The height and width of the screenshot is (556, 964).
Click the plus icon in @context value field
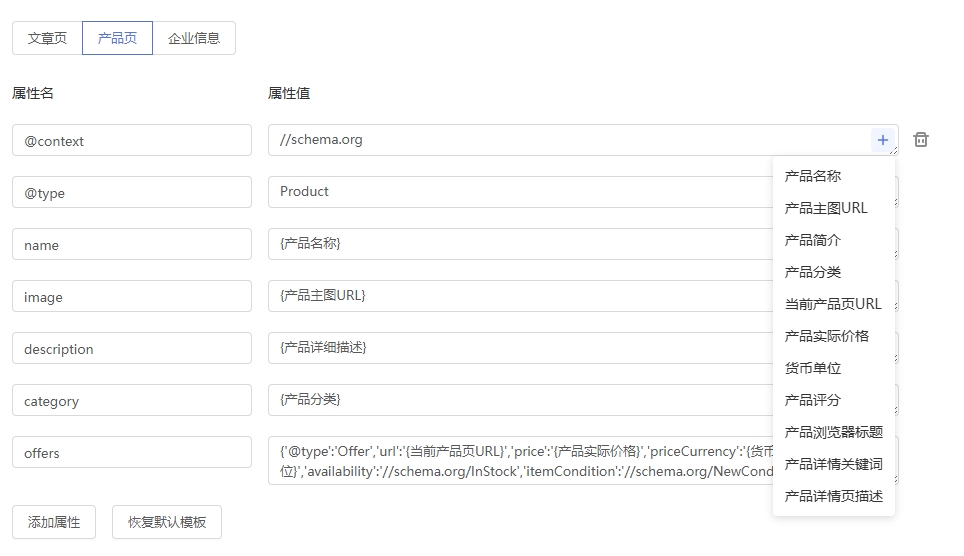[882, 140]
